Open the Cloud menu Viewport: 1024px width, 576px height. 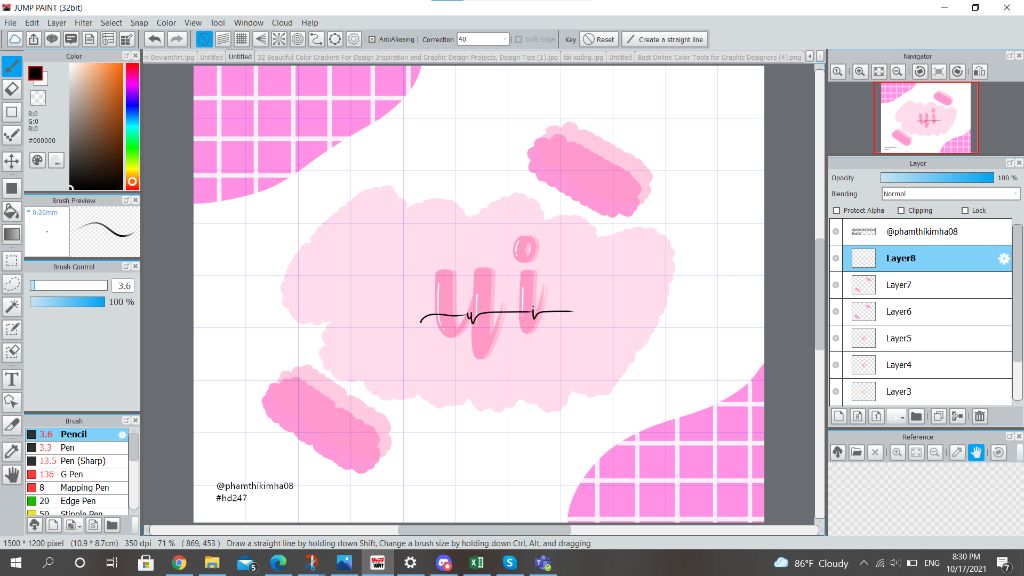point(282,23)
